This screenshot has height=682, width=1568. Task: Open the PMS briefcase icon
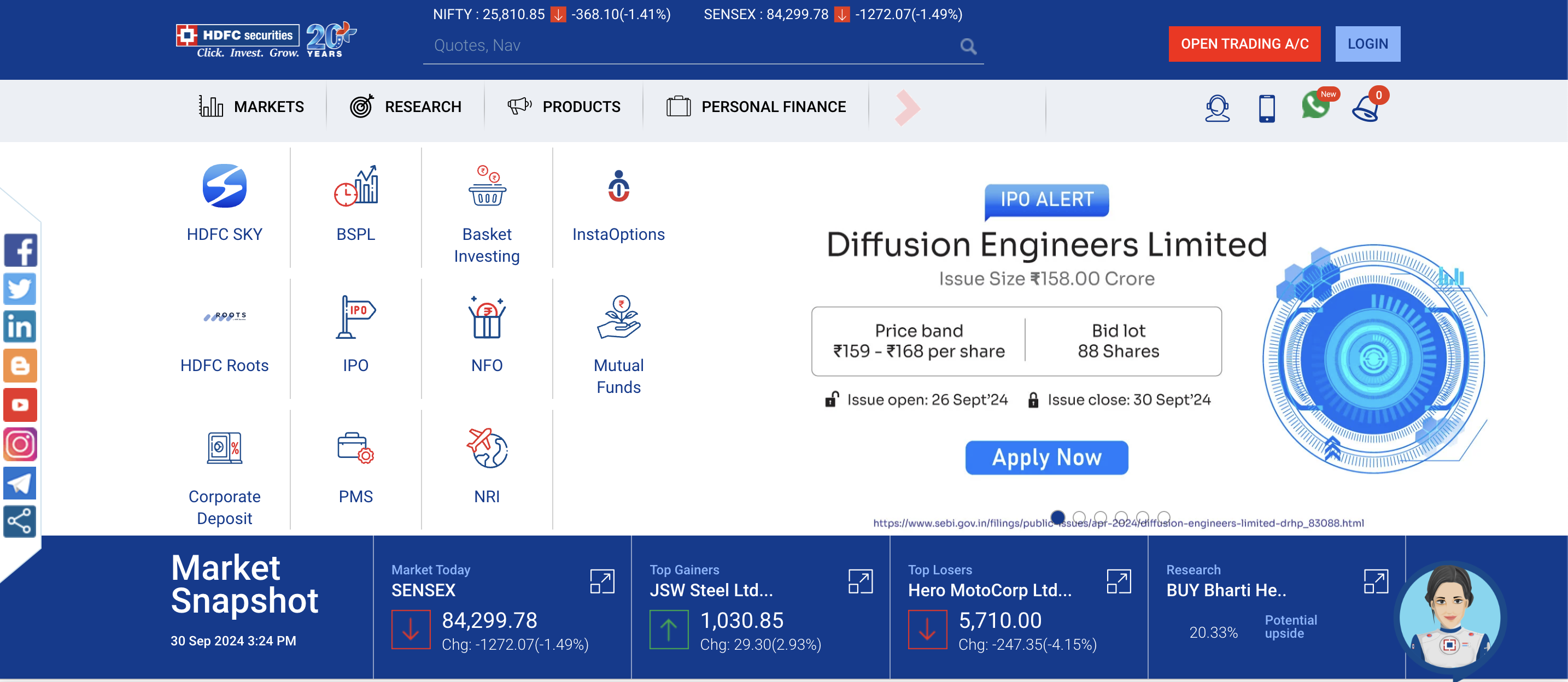click(355, 448)
